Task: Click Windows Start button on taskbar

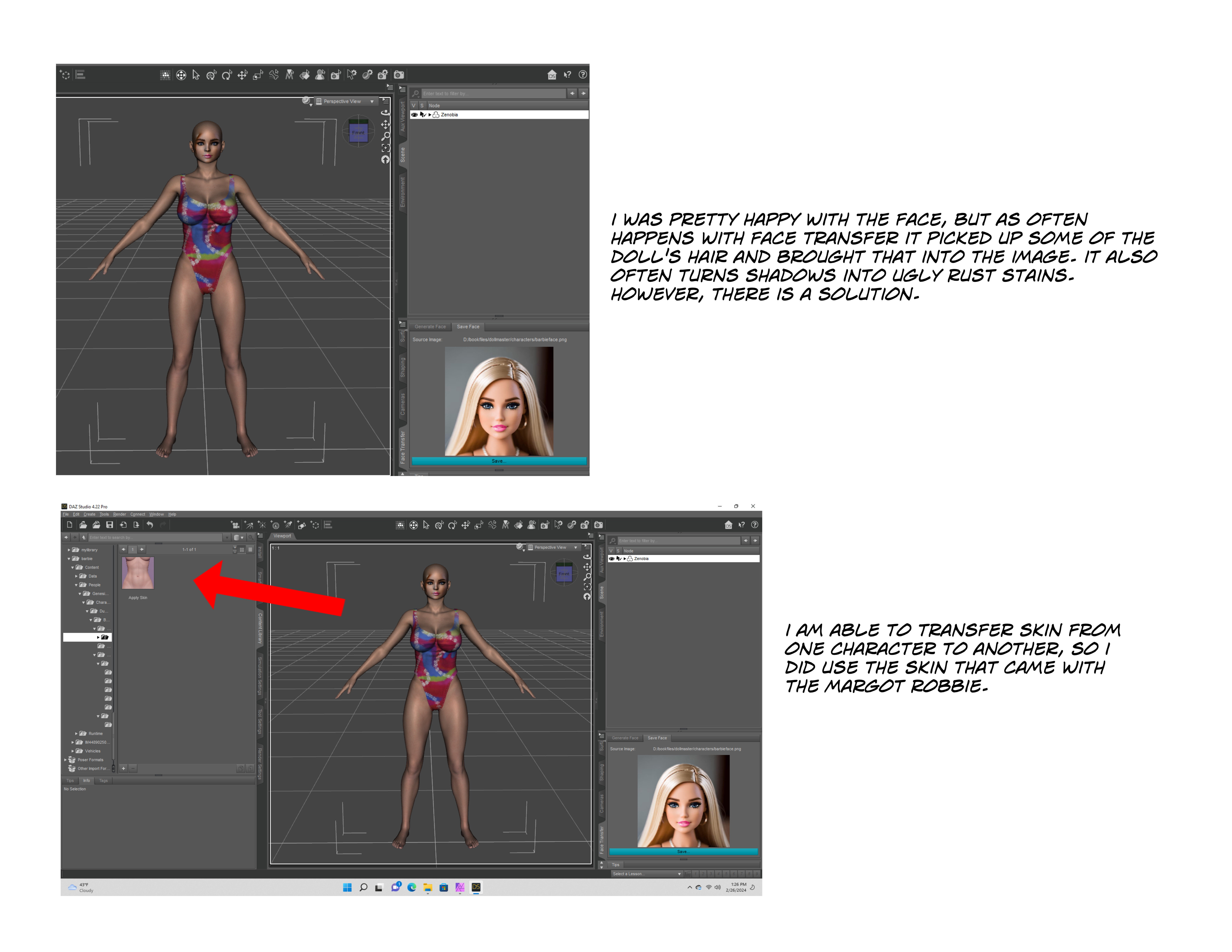Action: (x=348, y=888)
